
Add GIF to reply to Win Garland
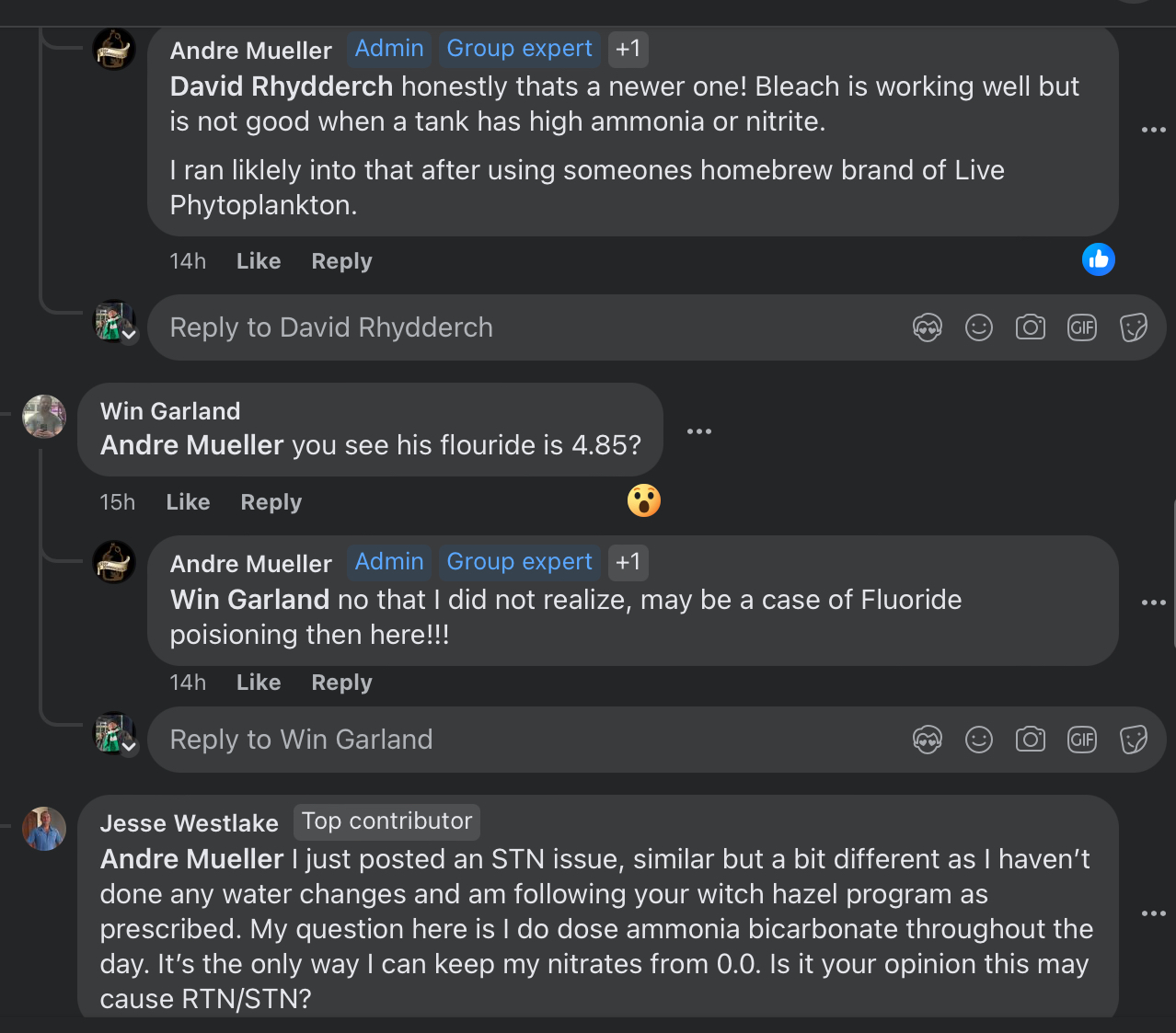point(1081,740)
